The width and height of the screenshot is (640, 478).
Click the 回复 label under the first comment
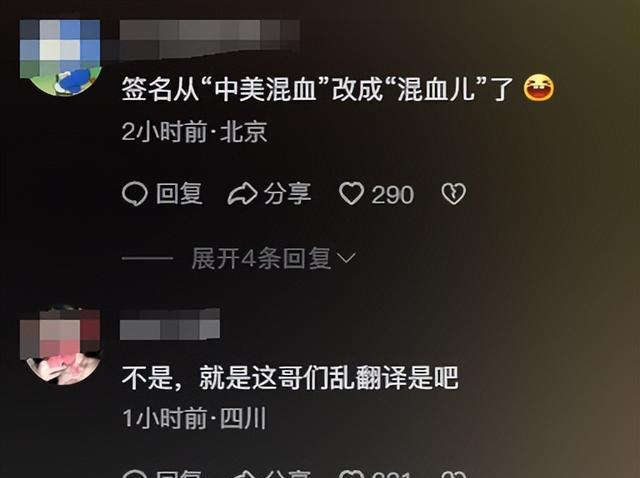179,193
